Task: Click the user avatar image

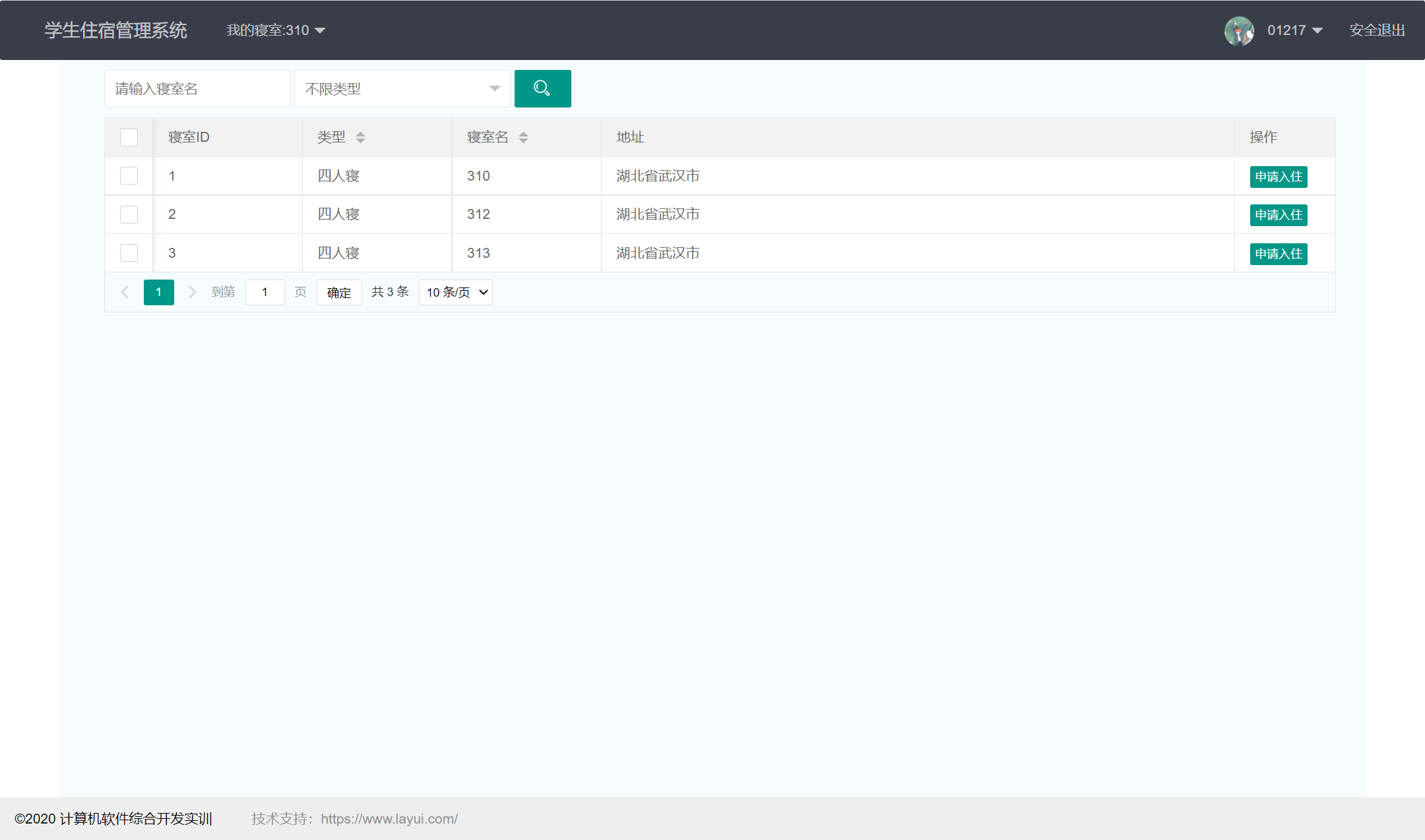Action: pyautogui.click(x=1238, y=30)
